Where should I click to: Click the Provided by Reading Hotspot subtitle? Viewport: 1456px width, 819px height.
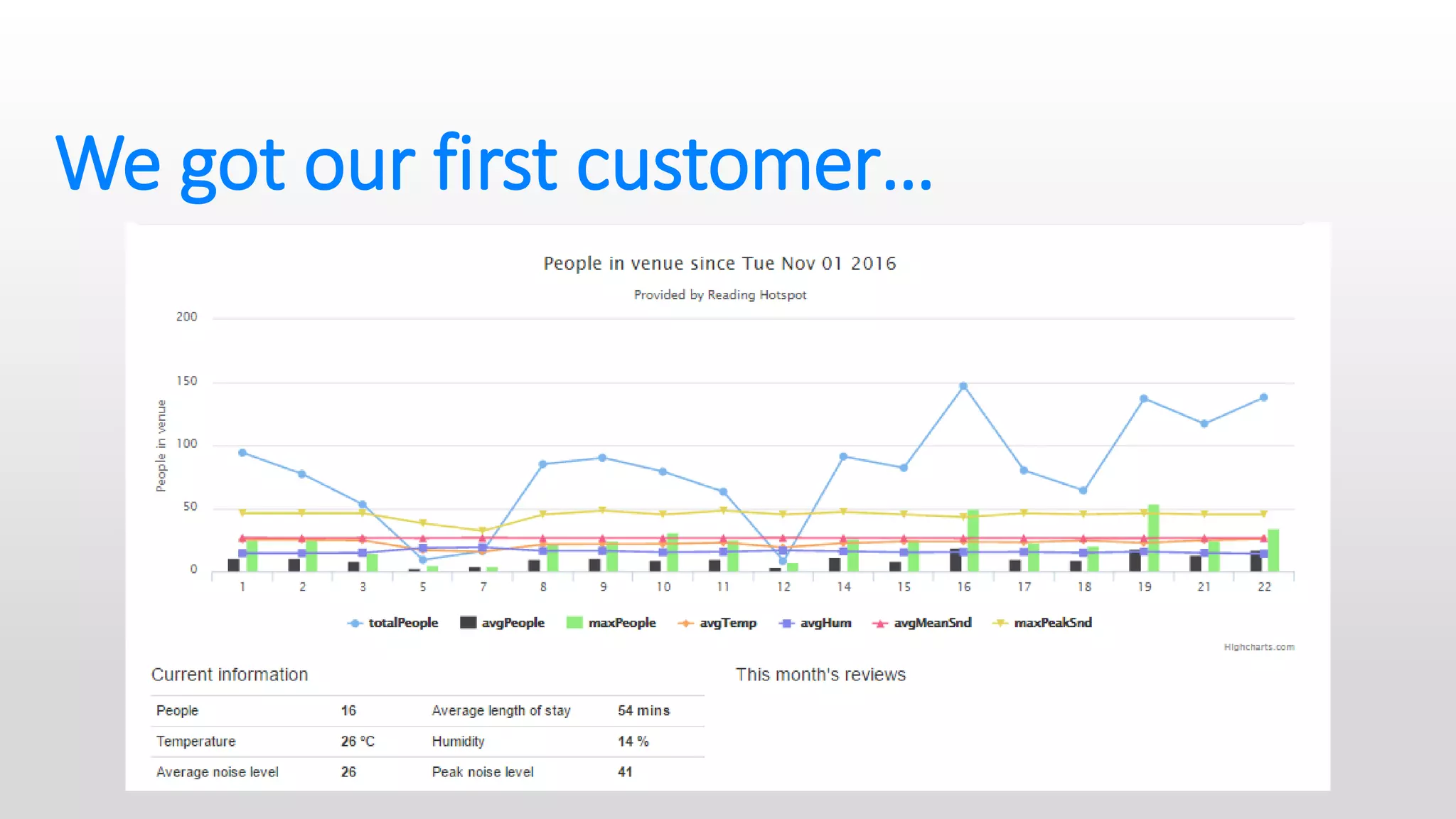coord(719,295)
